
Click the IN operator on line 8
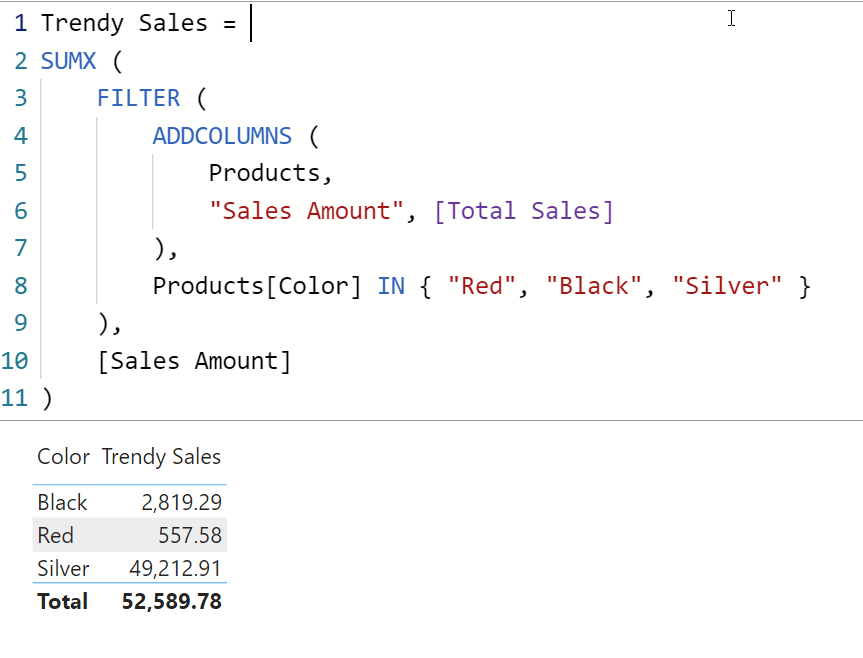point(391,286)
